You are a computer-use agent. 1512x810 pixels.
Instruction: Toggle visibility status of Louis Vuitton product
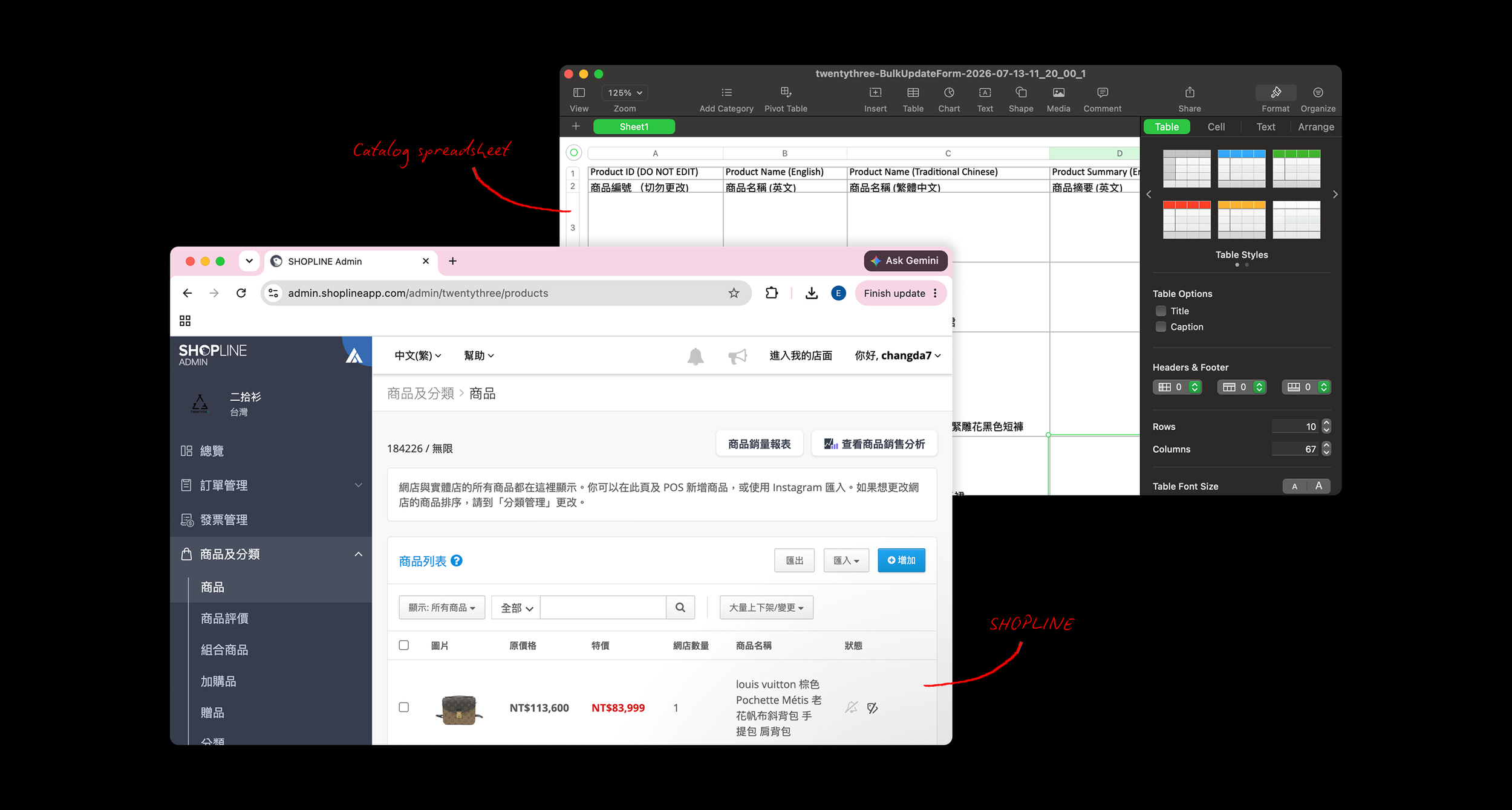[x=852, y=707]
